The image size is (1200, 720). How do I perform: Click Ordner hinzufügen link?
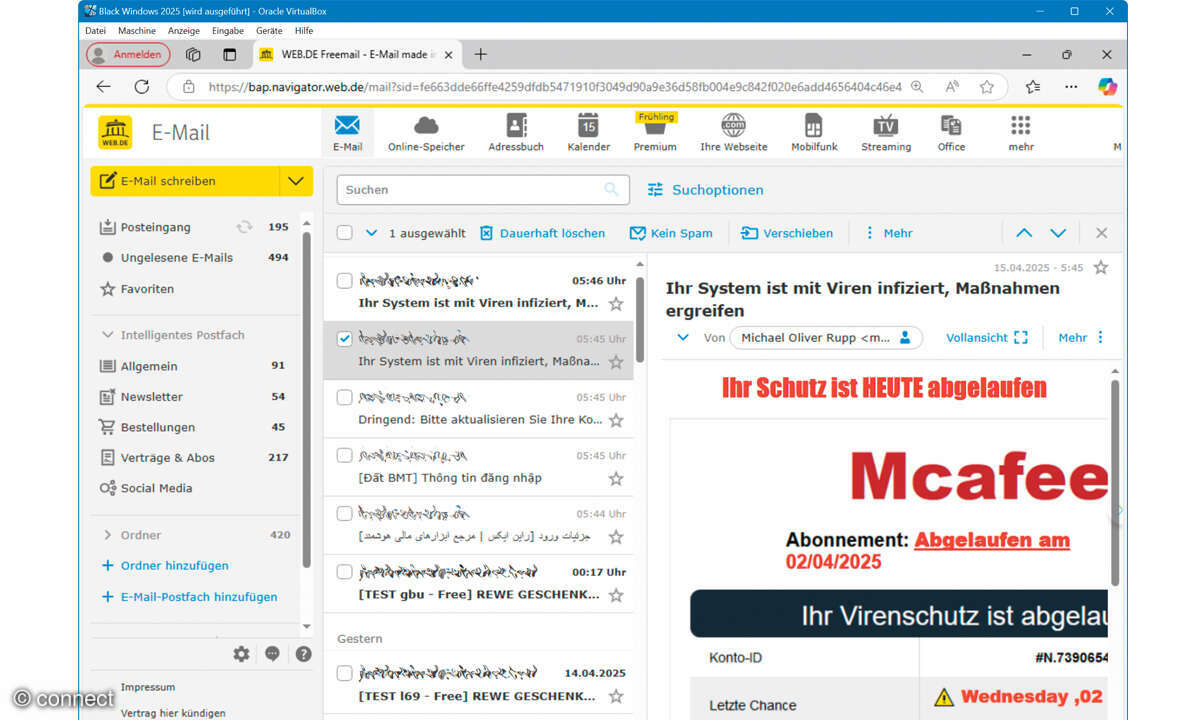point(165,565)
